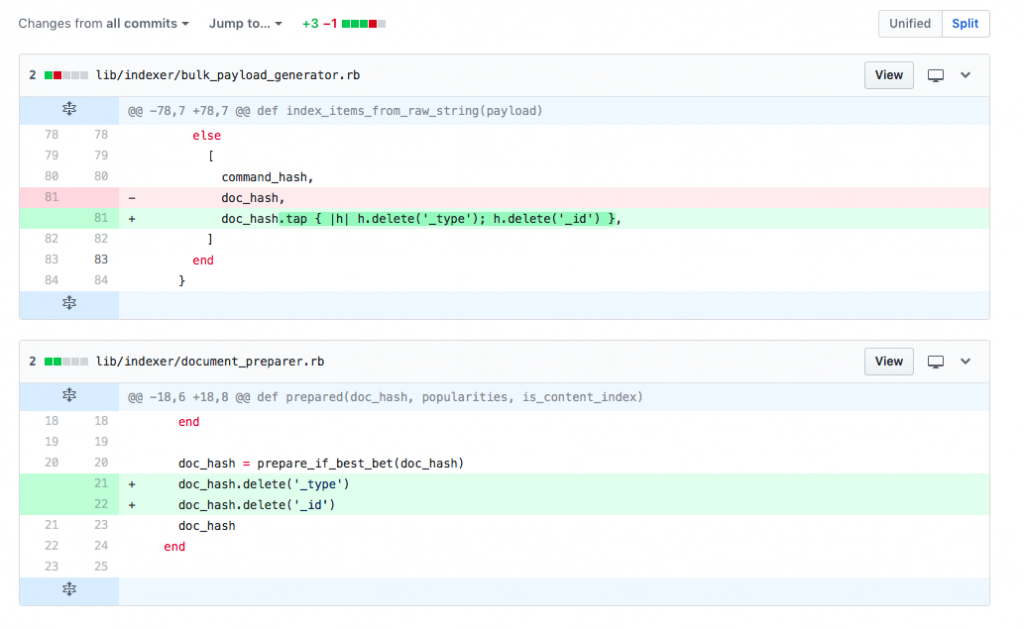The image size is (1024, 628).
Task: Click diffstat blocks beside document_preparer.rb
Action: [x=66, y=362]
